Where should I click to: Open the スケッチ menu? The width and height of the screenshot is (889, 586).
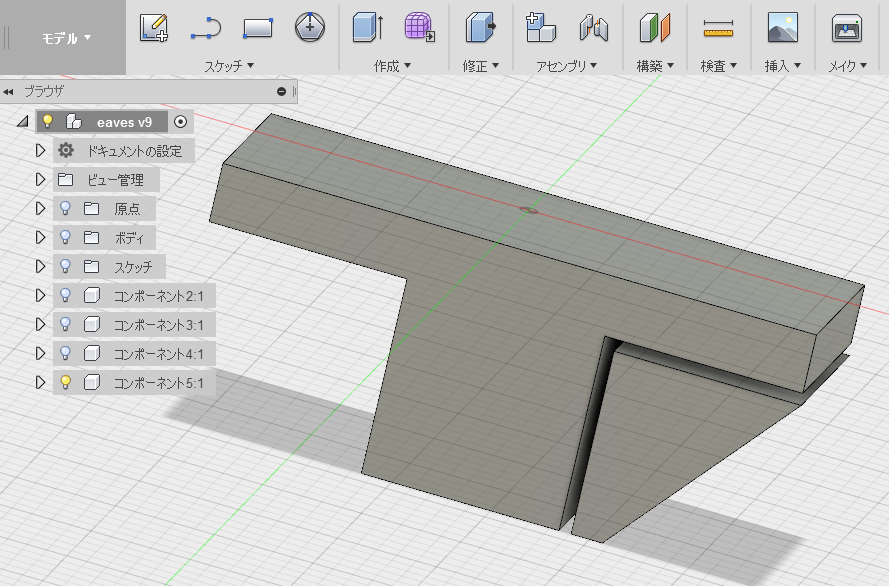(x=229, y=66)
